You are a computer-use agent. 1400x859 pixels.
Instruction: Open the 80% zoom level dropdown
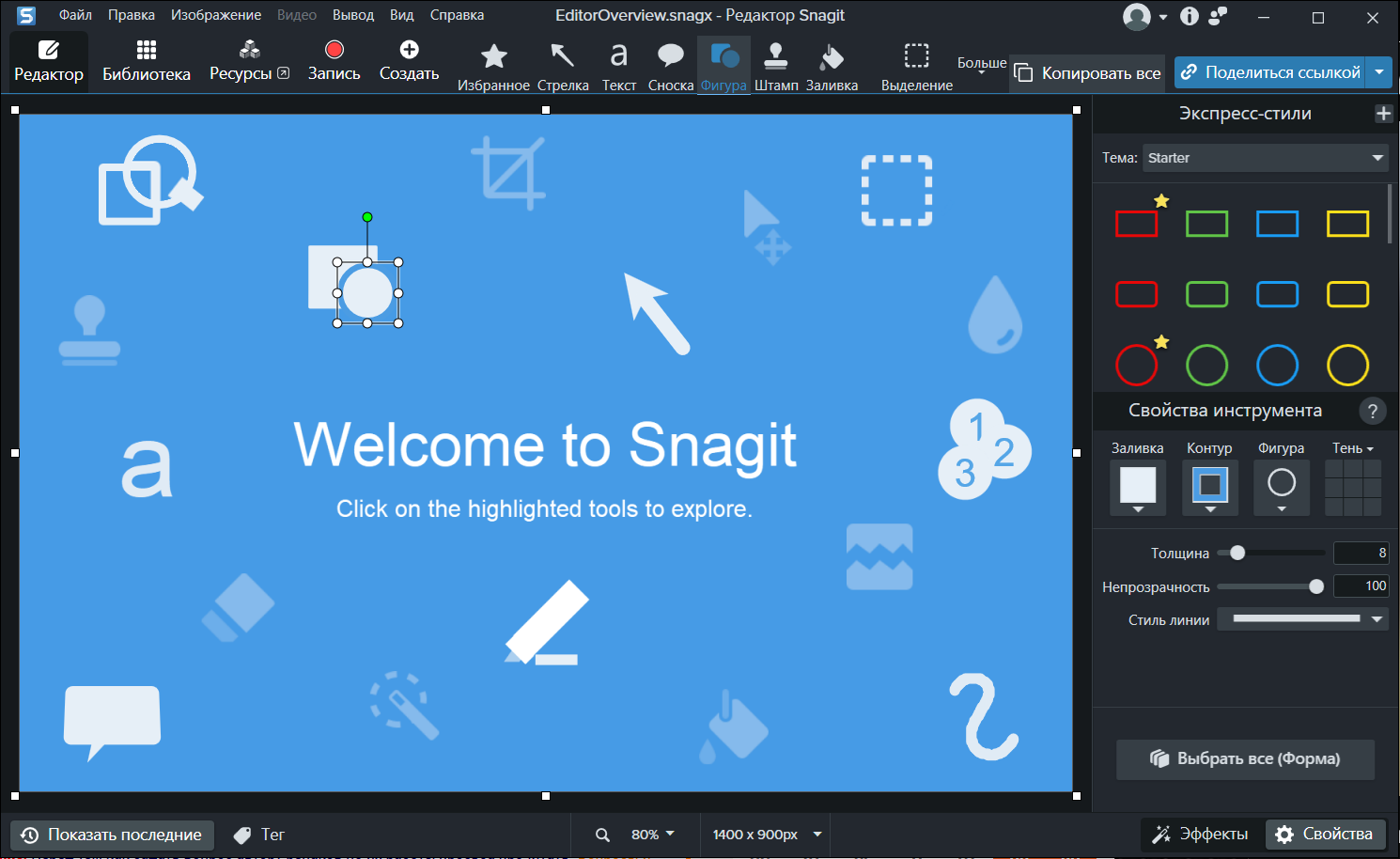(653, 835)
